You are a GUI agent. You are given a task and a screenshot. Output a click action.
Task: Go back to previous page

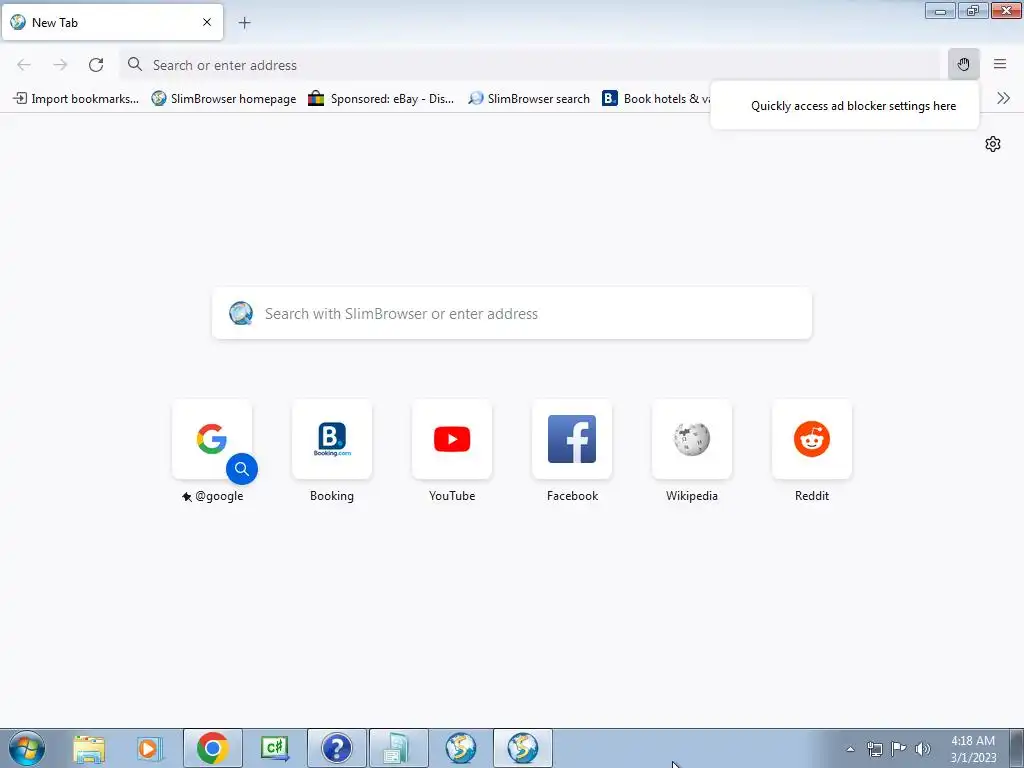[x=24, y=65]
